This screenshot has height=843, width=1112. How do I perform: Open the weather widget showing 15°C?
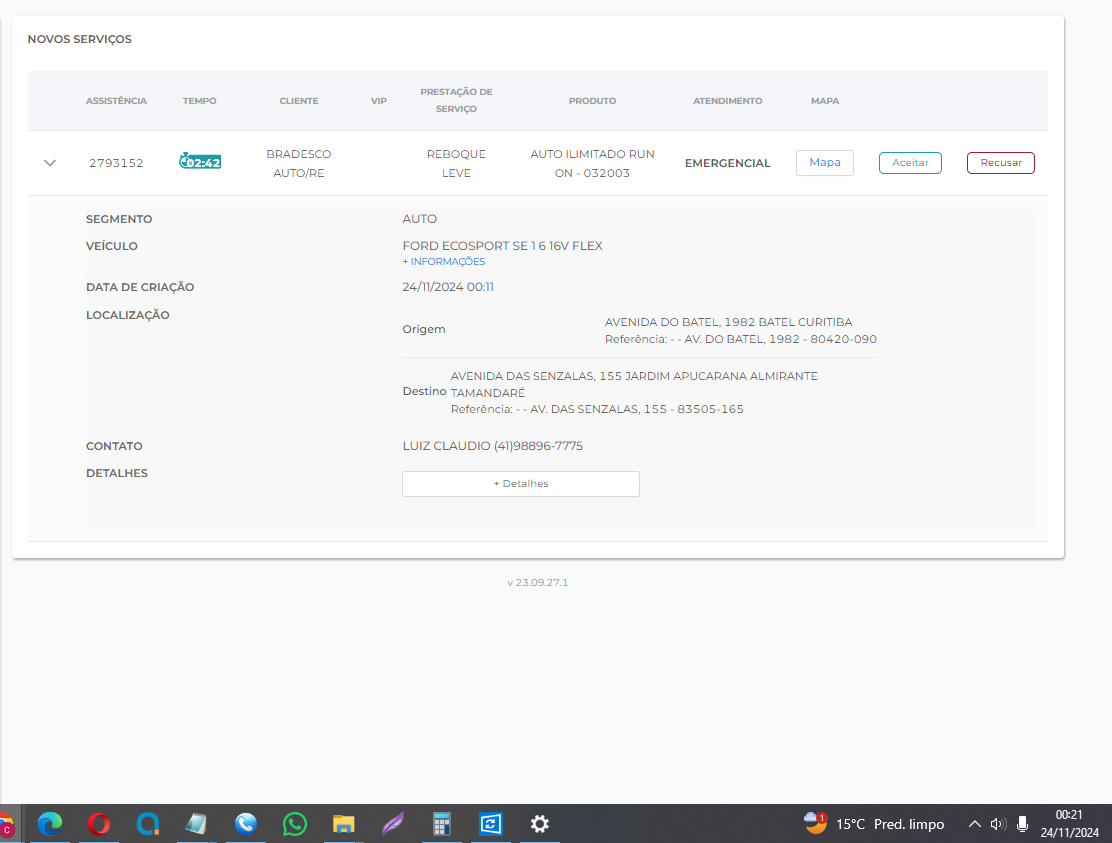point(875,824)
